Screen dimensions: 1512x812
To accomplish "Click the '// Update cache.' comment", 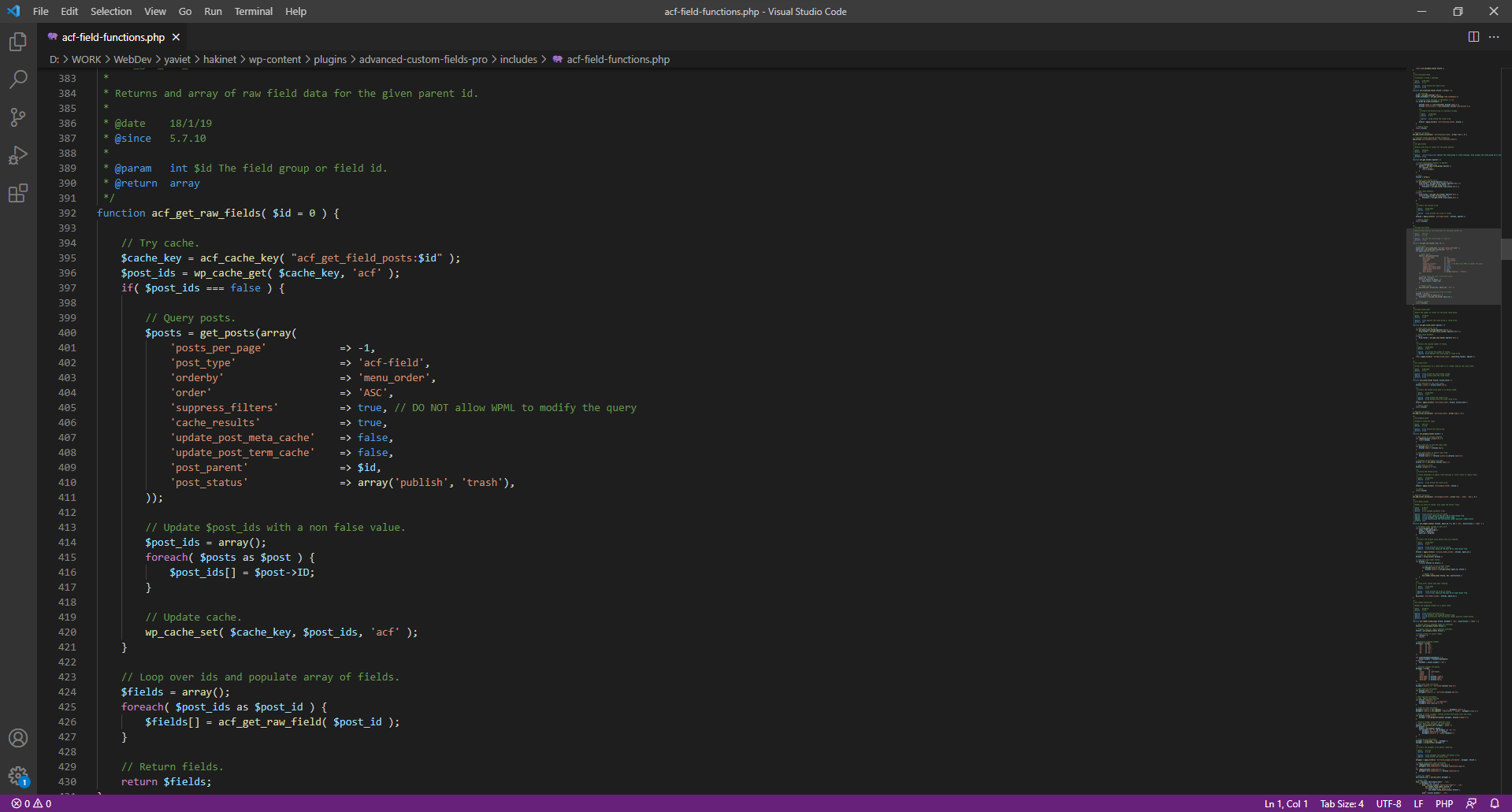I will pyautogui.click(x=194, y=617).
